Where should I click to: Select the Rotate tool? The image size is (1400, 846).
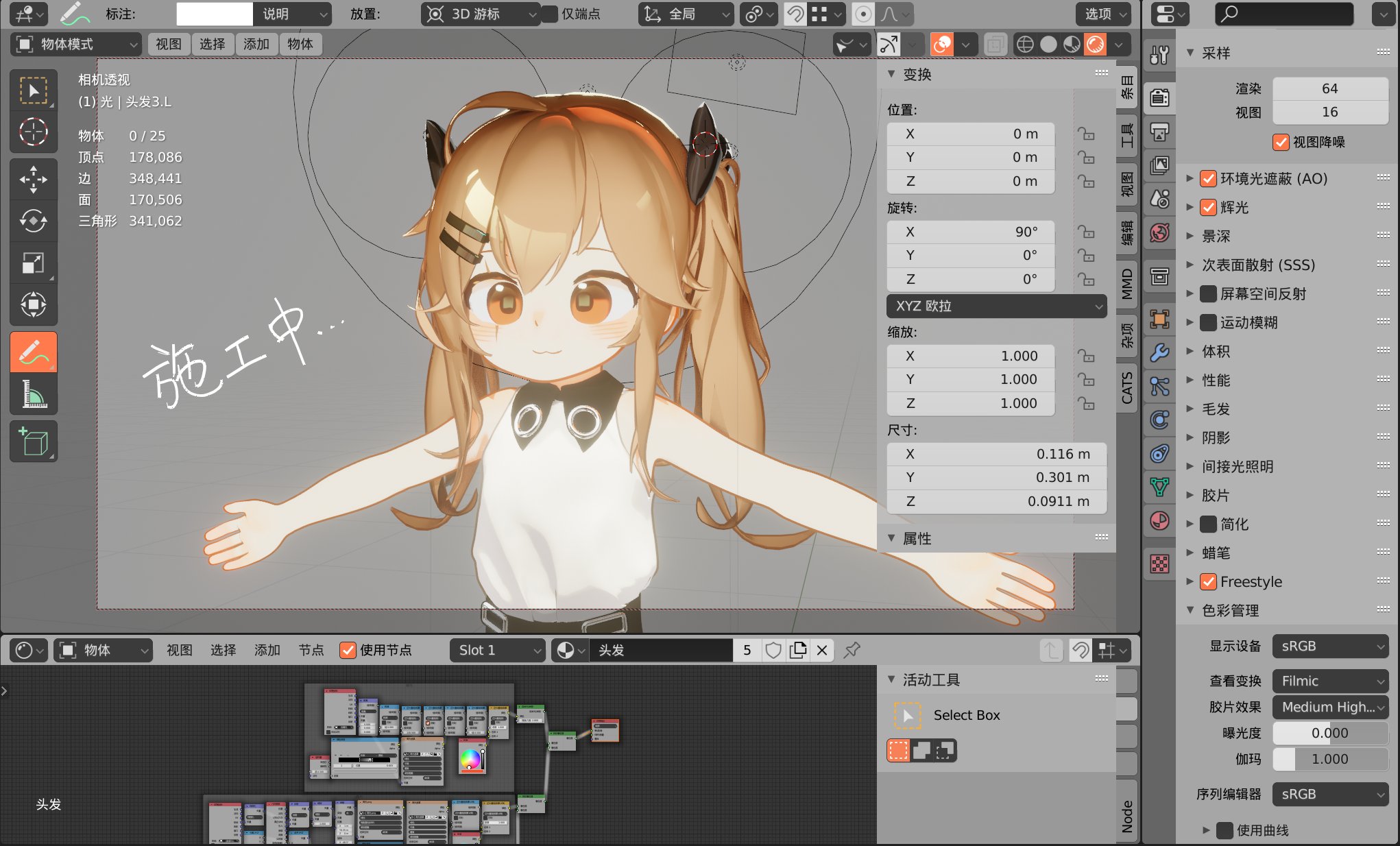33,221
